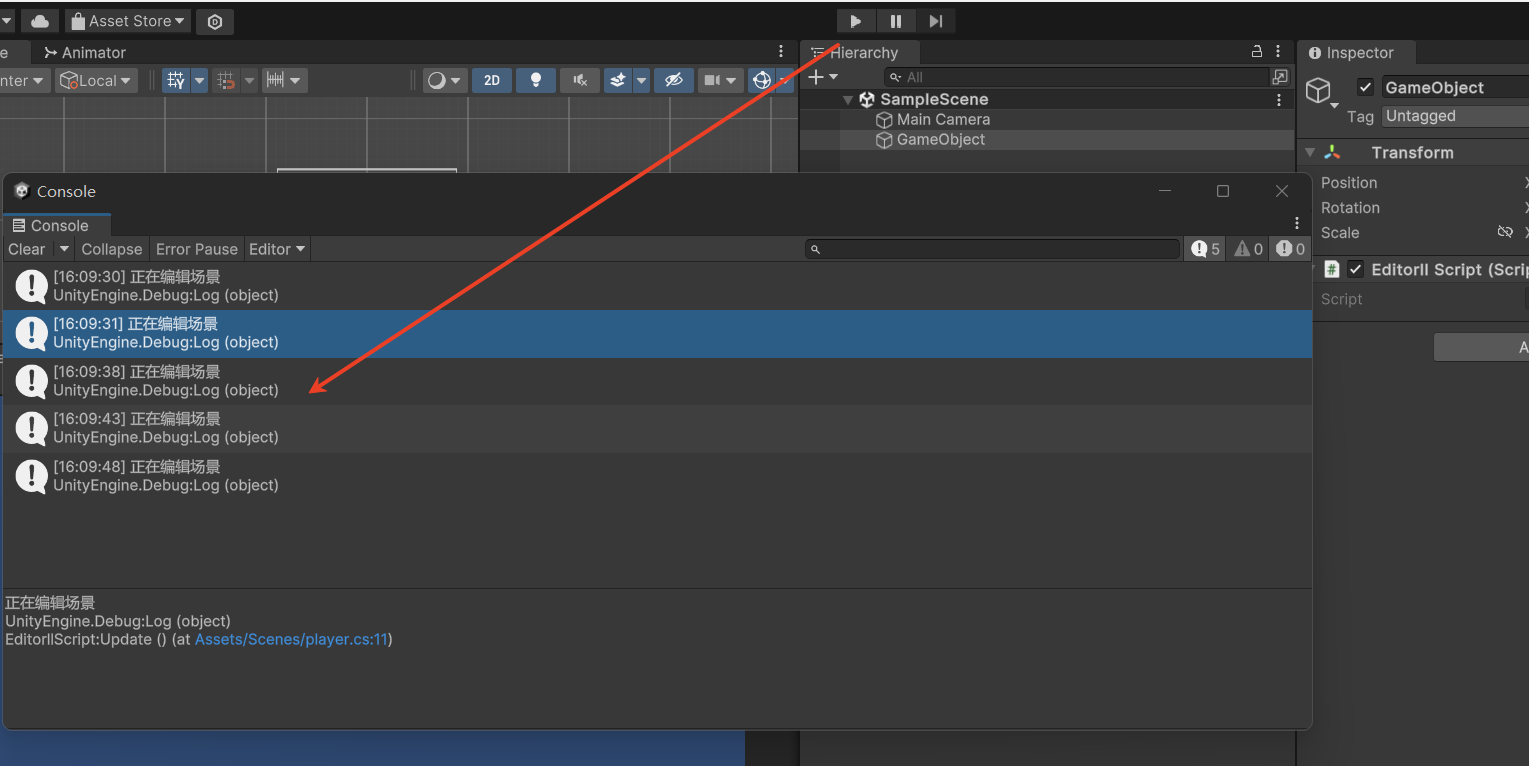1529x766 pixels.
Task: Toggle Error Pause in Console
Action: coord(197,249)
